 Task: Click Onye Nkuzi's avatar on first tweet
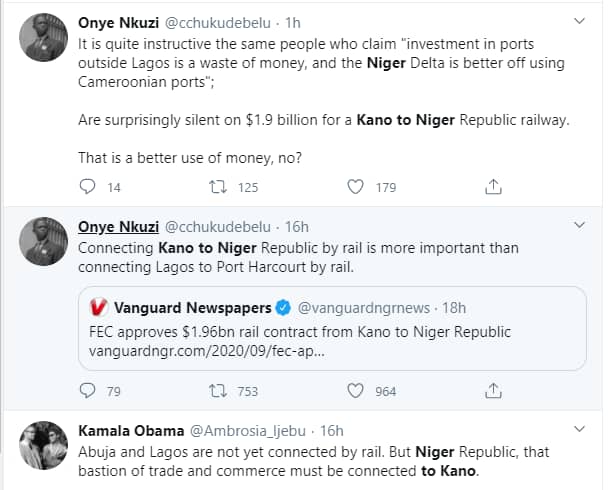click(42, 37)
